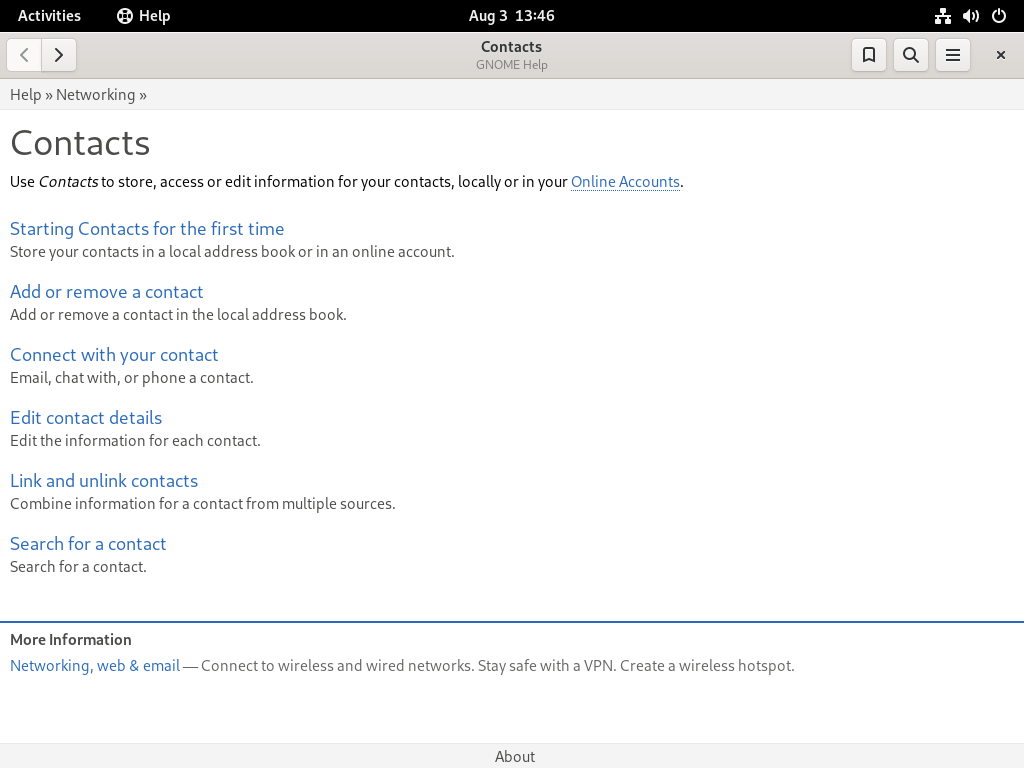Click 'Combine information for a contact from multiple sources.'
Viewport: 1024px width, 768px height.
click(x=202, y=504)
